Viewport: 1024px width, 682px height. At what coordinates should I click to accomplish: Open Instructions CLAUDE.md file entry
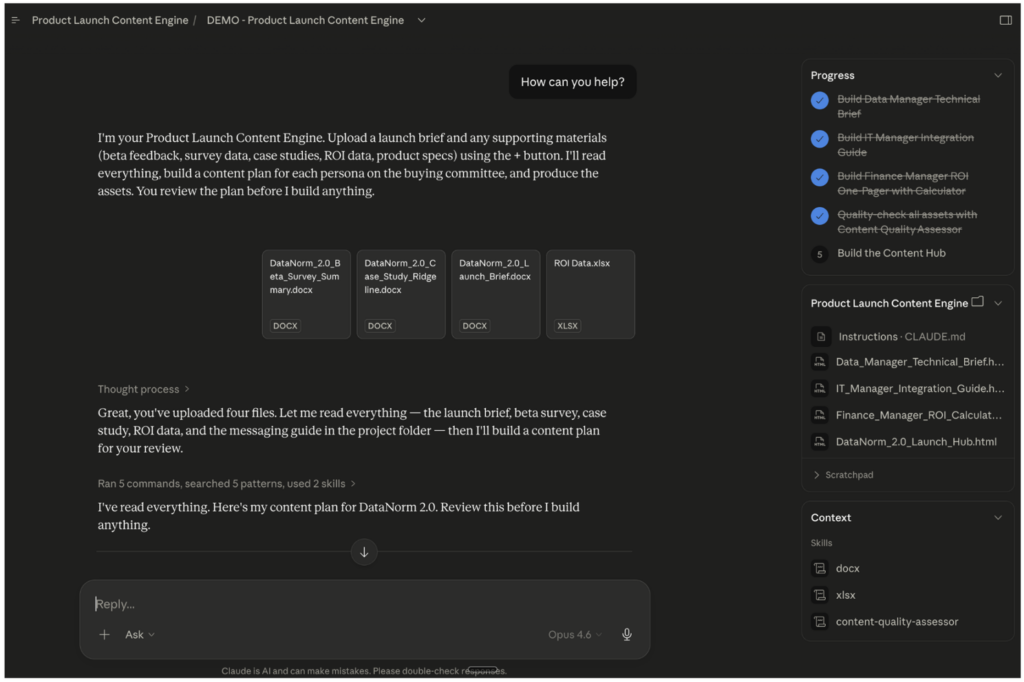pos(901,336)
